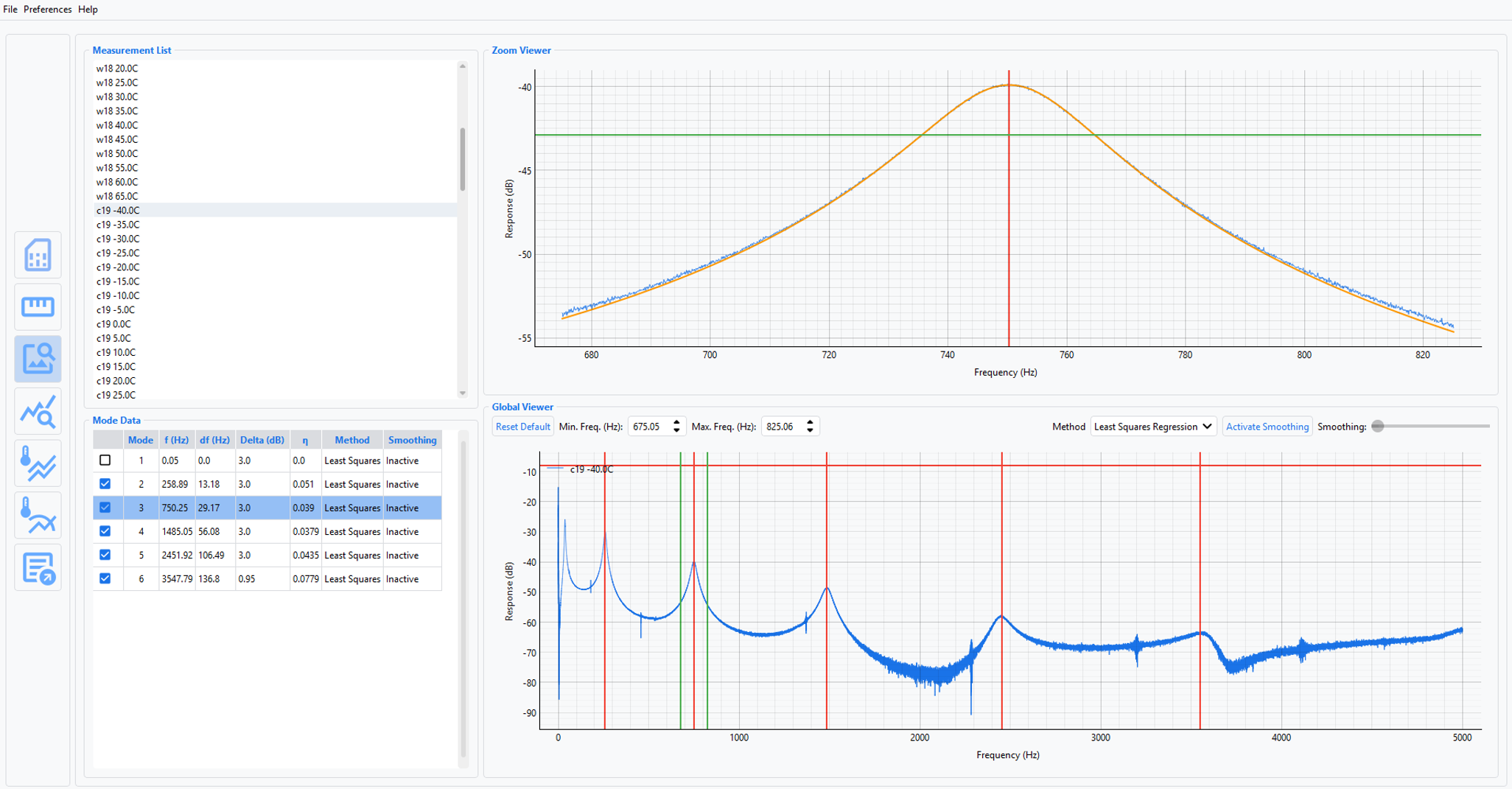Select measurement w18 20.0C

(x=273, y=69)
